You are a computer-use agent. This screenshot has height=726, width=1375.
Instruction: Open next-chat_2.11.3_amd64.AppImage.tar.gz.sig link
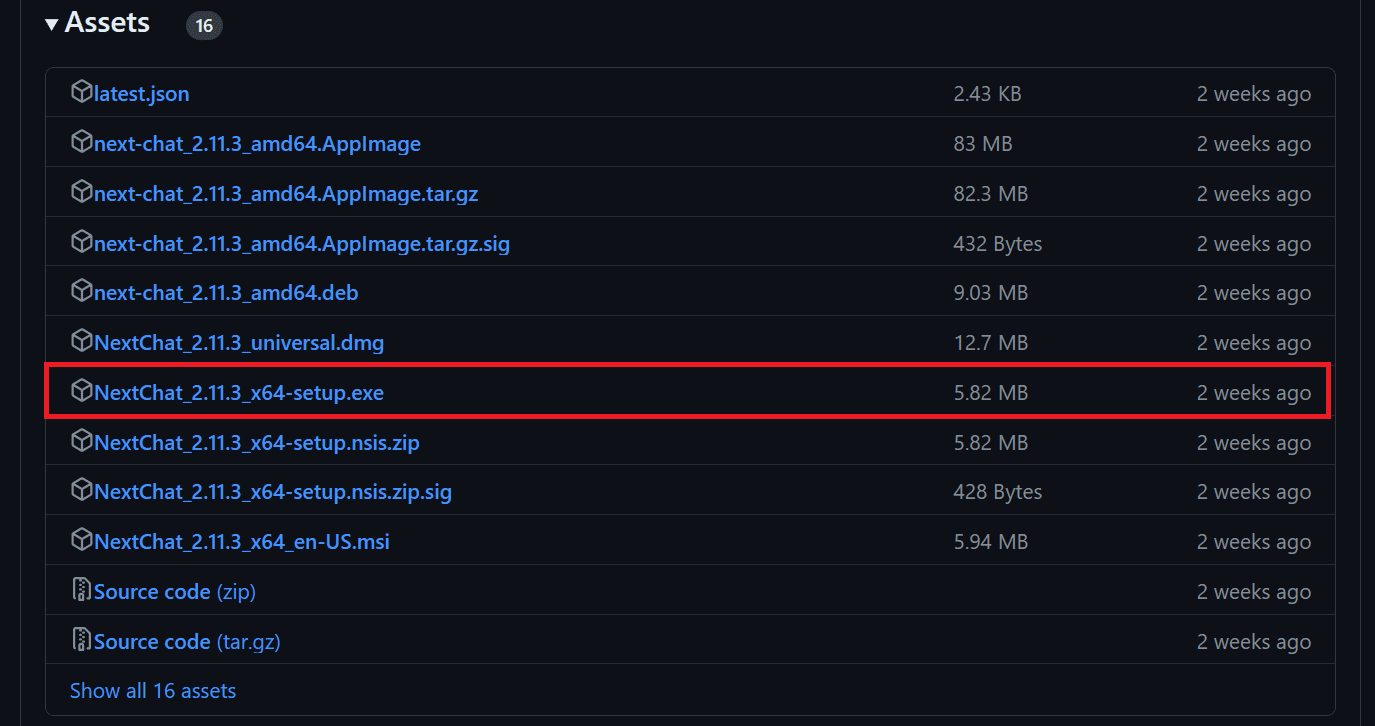point(302,244)
